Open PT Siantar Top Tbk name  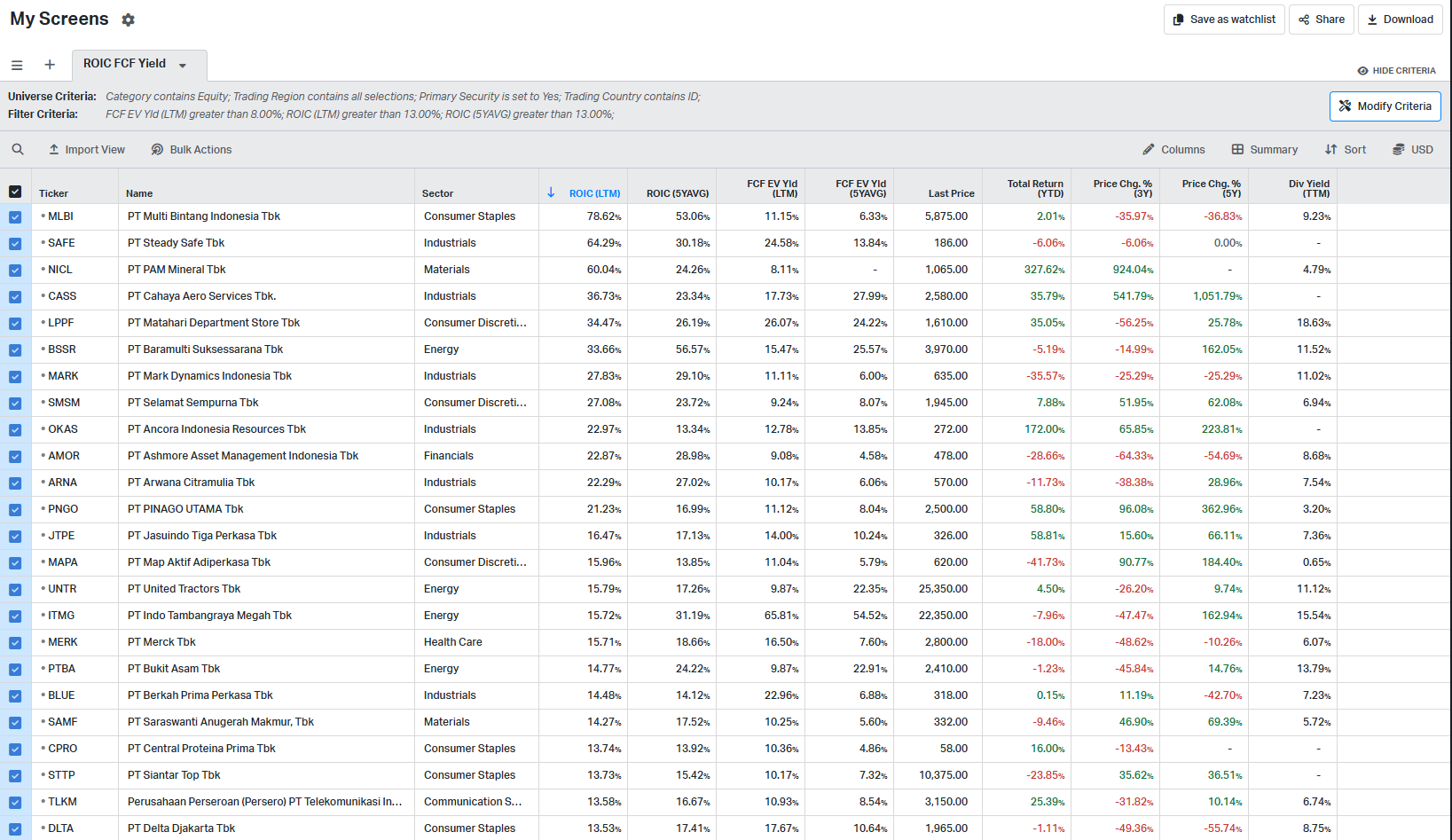click(174, 775)
